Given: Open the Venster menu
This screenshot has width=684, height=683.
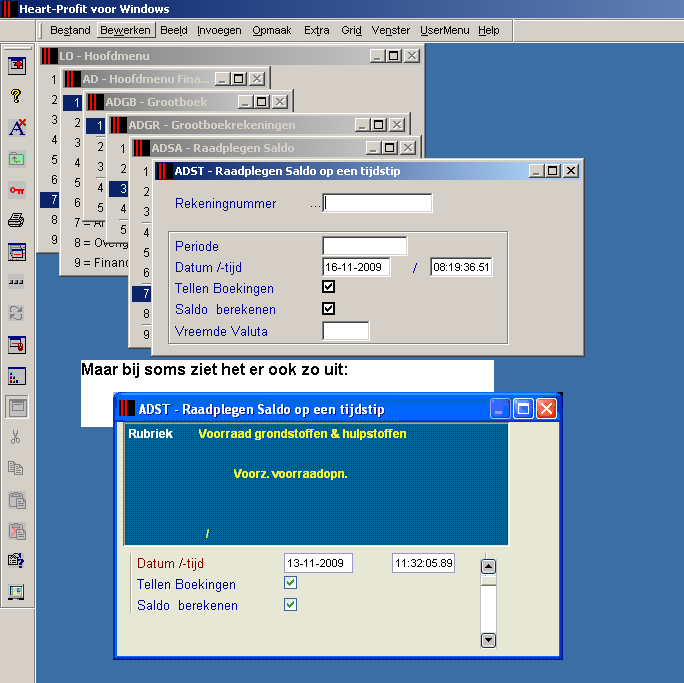Looking at the screenshot, I should point(390,30).
